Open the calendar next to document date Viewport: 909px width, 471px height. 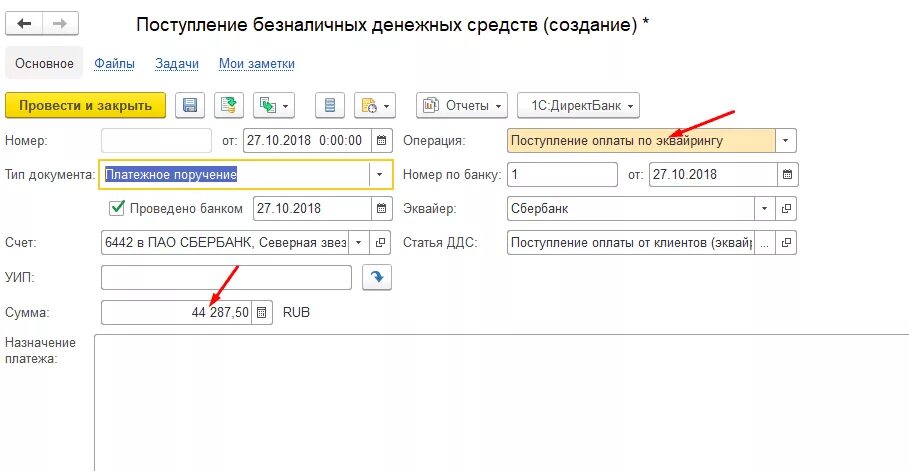coord(381,140)
